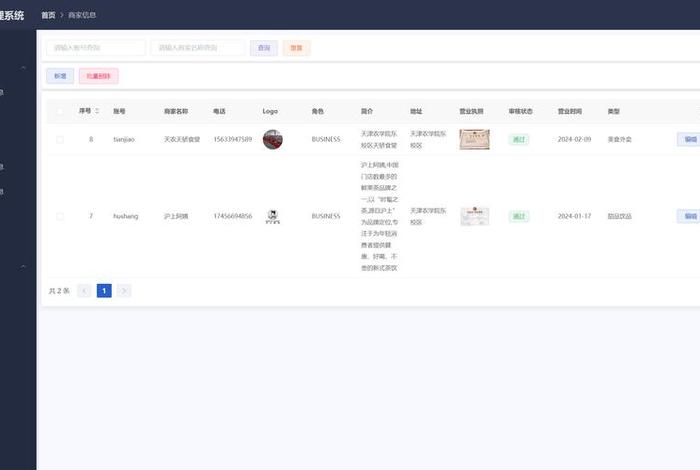View business license thumbnail for hushang
The image size is (700, 470).
[474, 216]
